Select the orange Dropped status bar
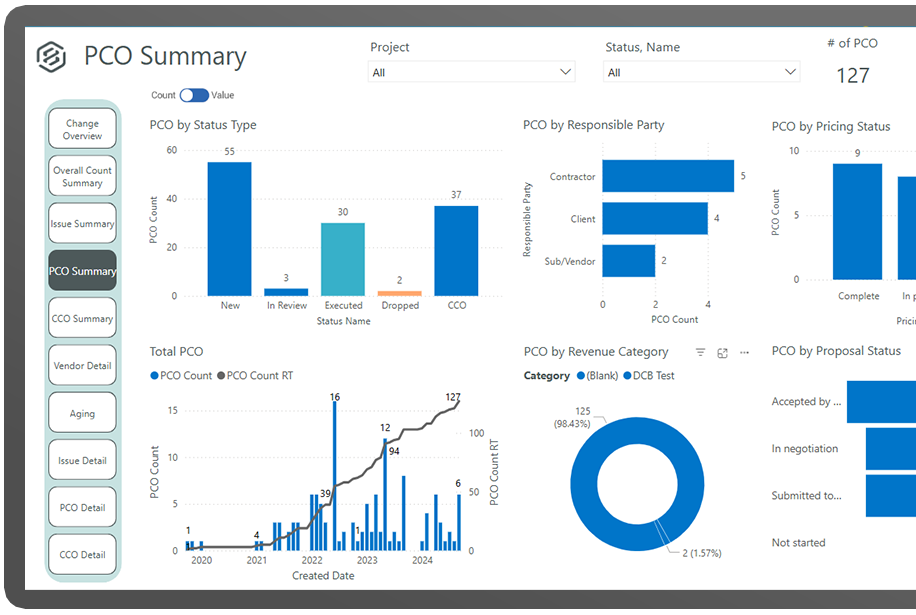The image size is (916, 615). (400, 293)
